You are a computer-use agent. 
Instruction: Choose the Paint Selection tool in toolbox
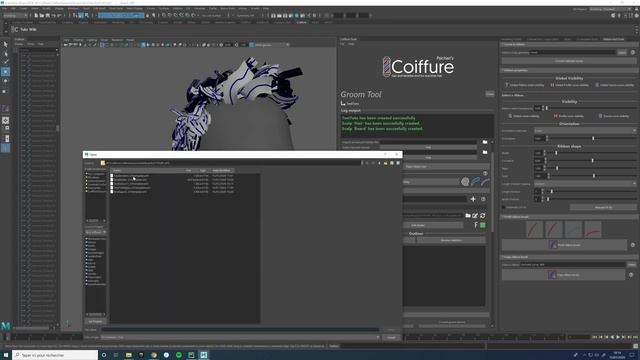pos(5,62)
